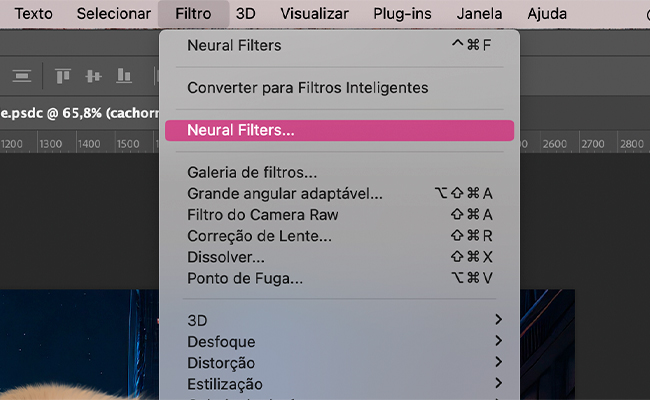Expand the Distorção submenu
The image size is (650, 400).
340,363
